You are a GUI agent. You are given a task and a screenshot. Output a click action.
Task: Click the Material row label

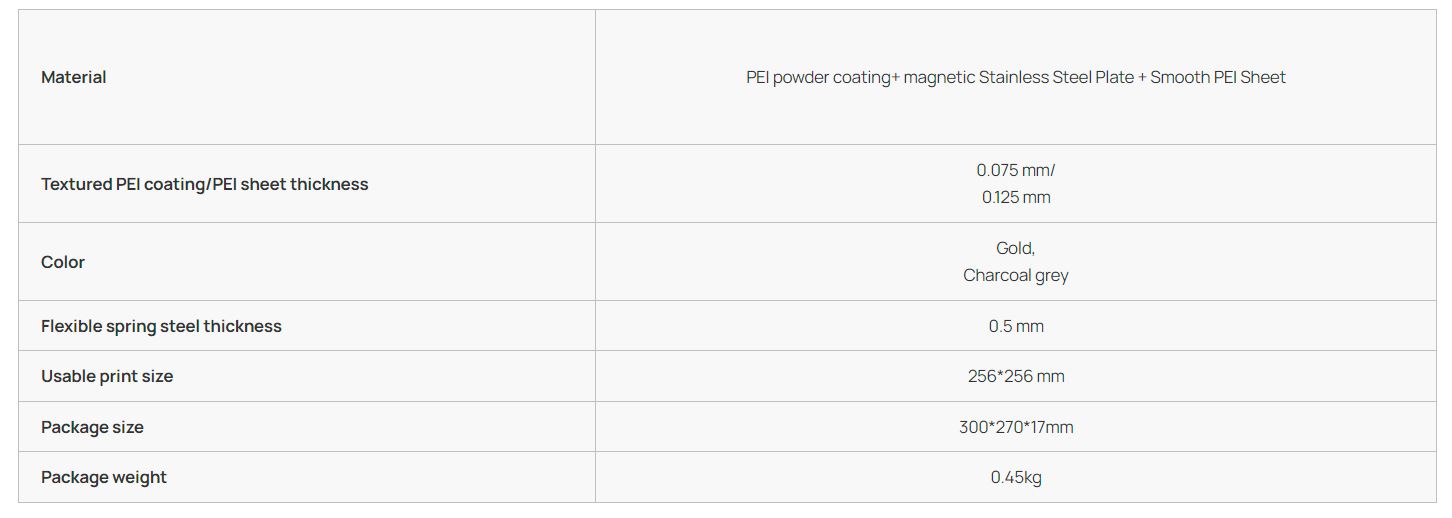[73, 77]
